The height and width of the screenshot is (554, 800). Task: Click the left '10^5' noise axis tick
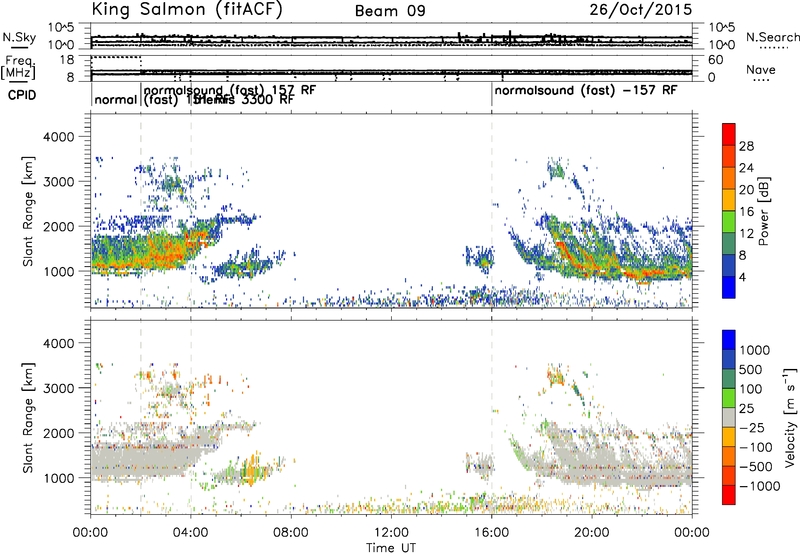pos(60,27)
